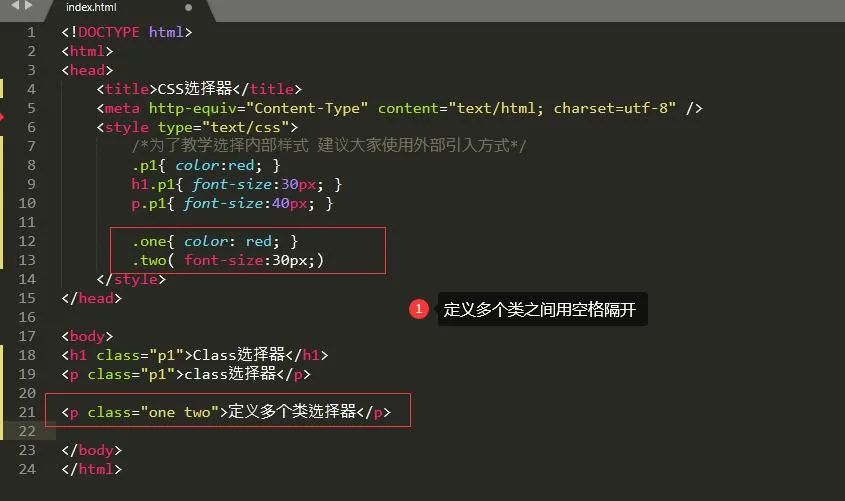
Task: Click the '</style>' closing tag
Action: 131,279
